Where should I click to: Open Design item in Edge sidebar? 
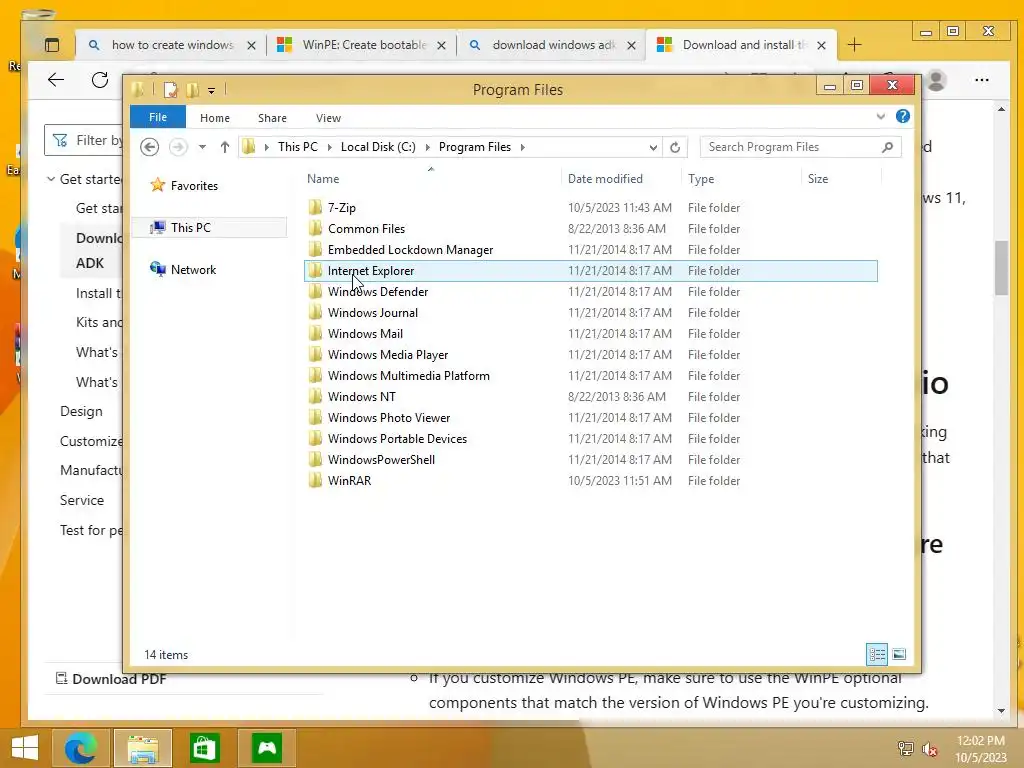click(x=81, y=411)
